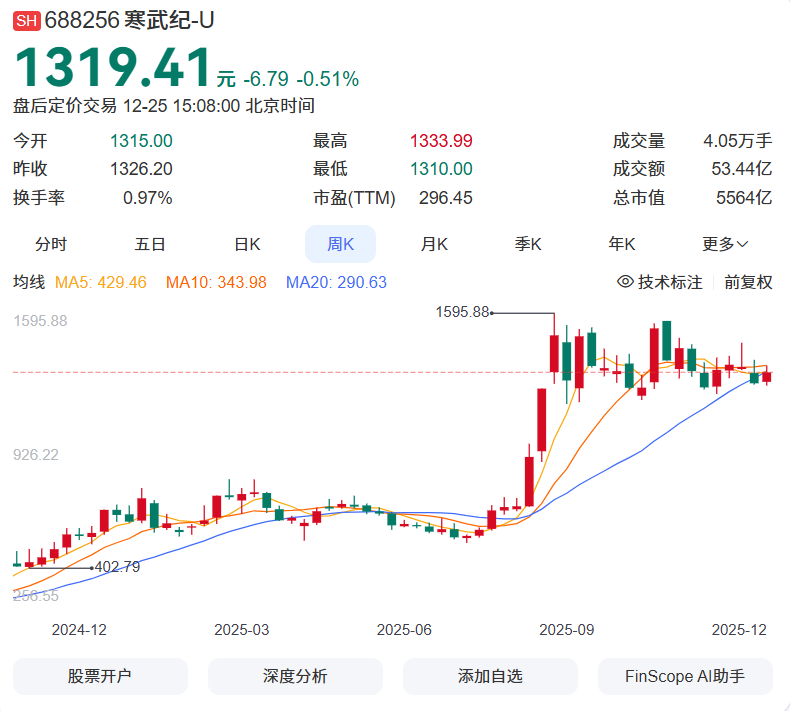Screen dimensions: 790x711
Task: Click the 1595.88 peak price marker
Action: coord(462,312)
